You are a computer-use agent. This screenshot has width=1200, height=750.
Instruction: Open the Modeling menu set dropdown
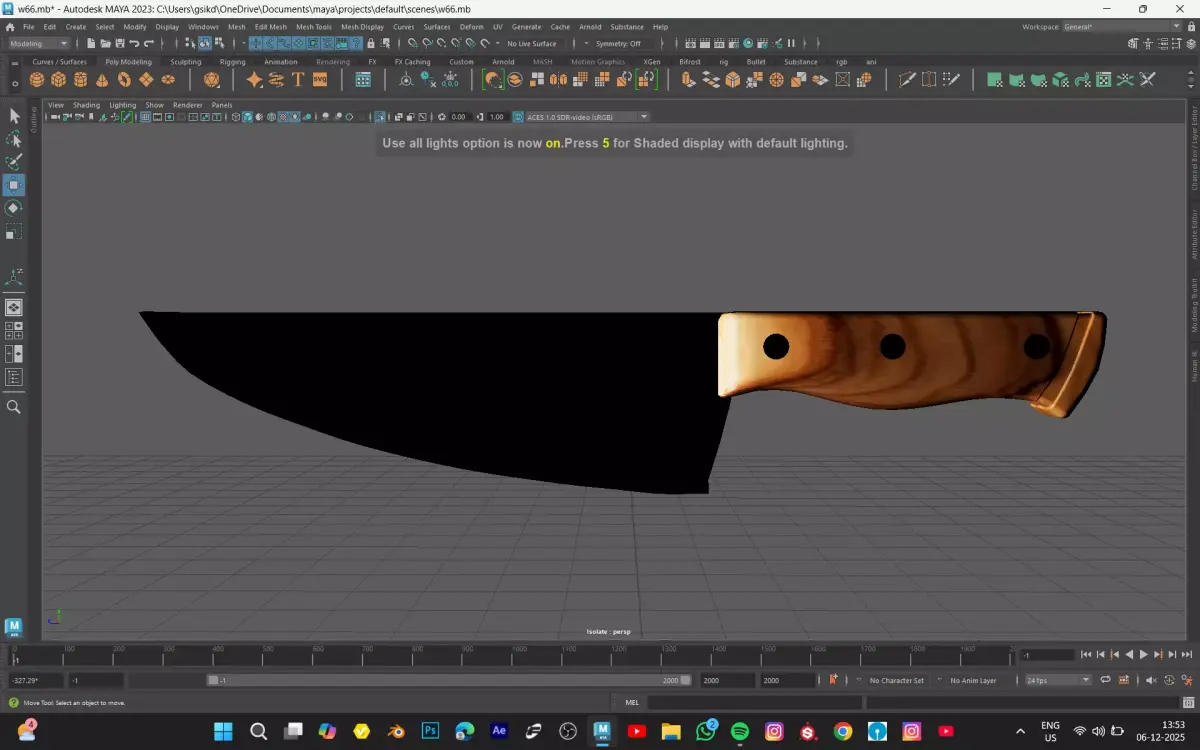pyautogui.click(x=40, y=43)
